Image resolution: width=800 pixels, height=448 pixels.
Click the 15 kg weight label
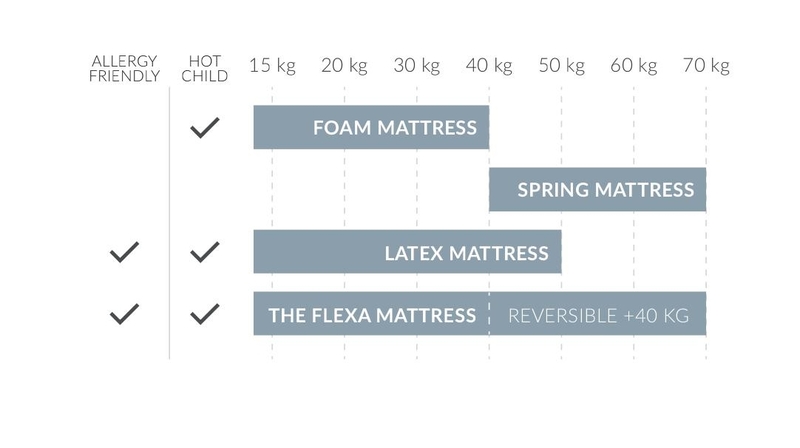click(272, 66)
